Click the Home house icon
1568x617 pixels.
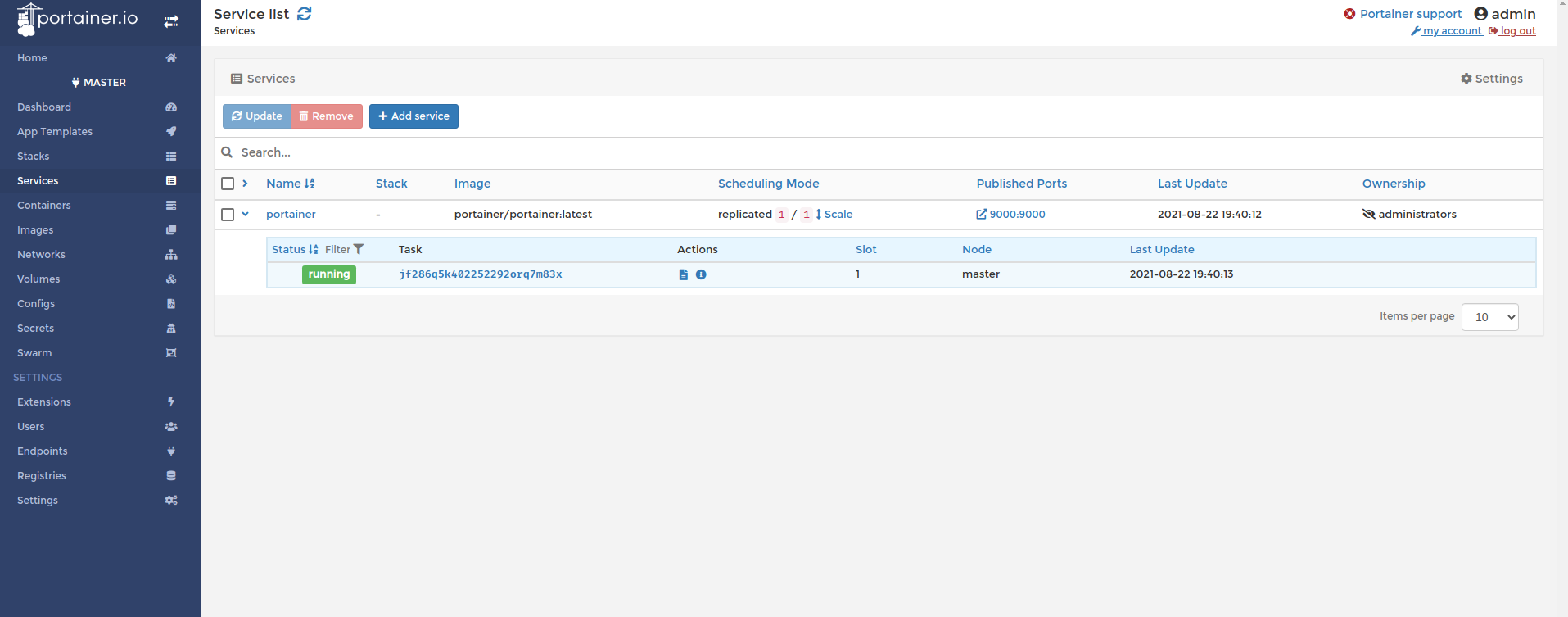pyautogui.click(x=171, y=58)
